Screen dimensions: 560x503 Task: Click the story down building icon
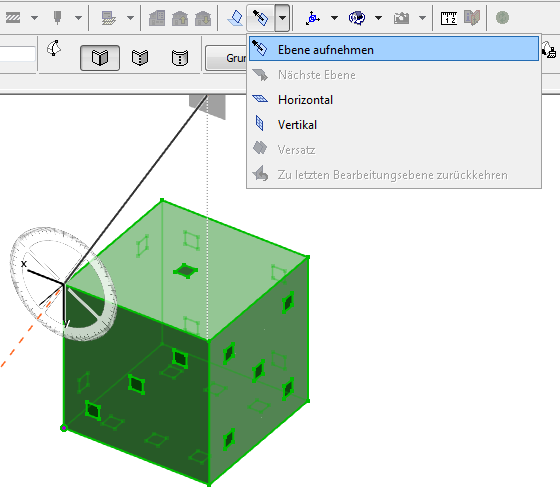202,18
